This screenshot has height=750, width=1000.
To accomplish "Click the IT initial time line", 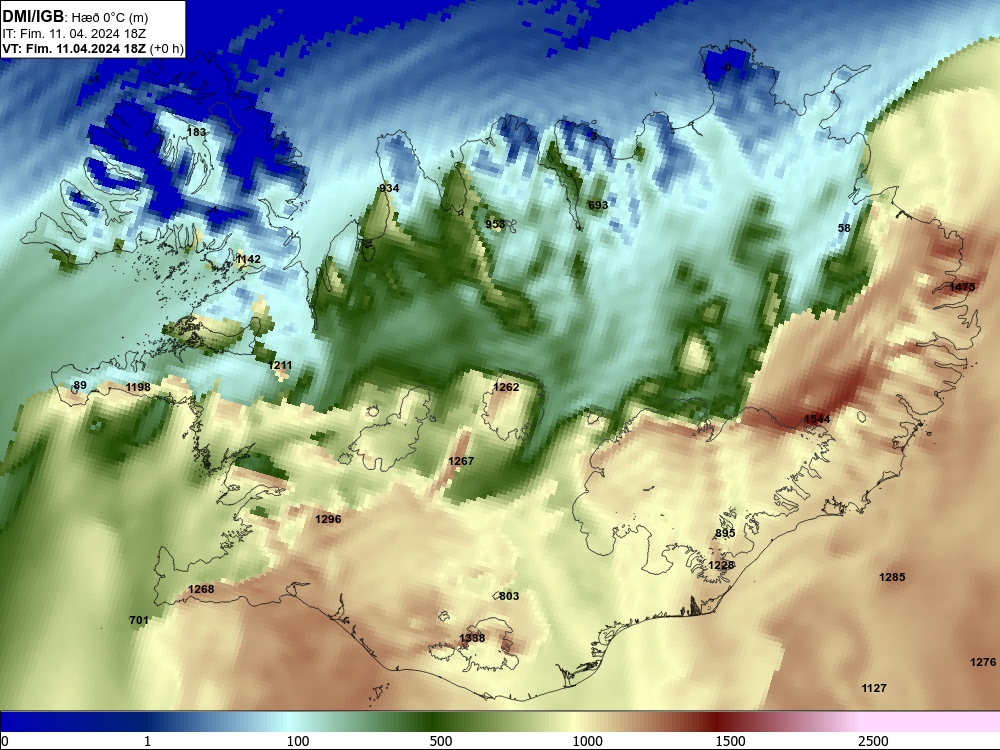I will click(74, 34).
